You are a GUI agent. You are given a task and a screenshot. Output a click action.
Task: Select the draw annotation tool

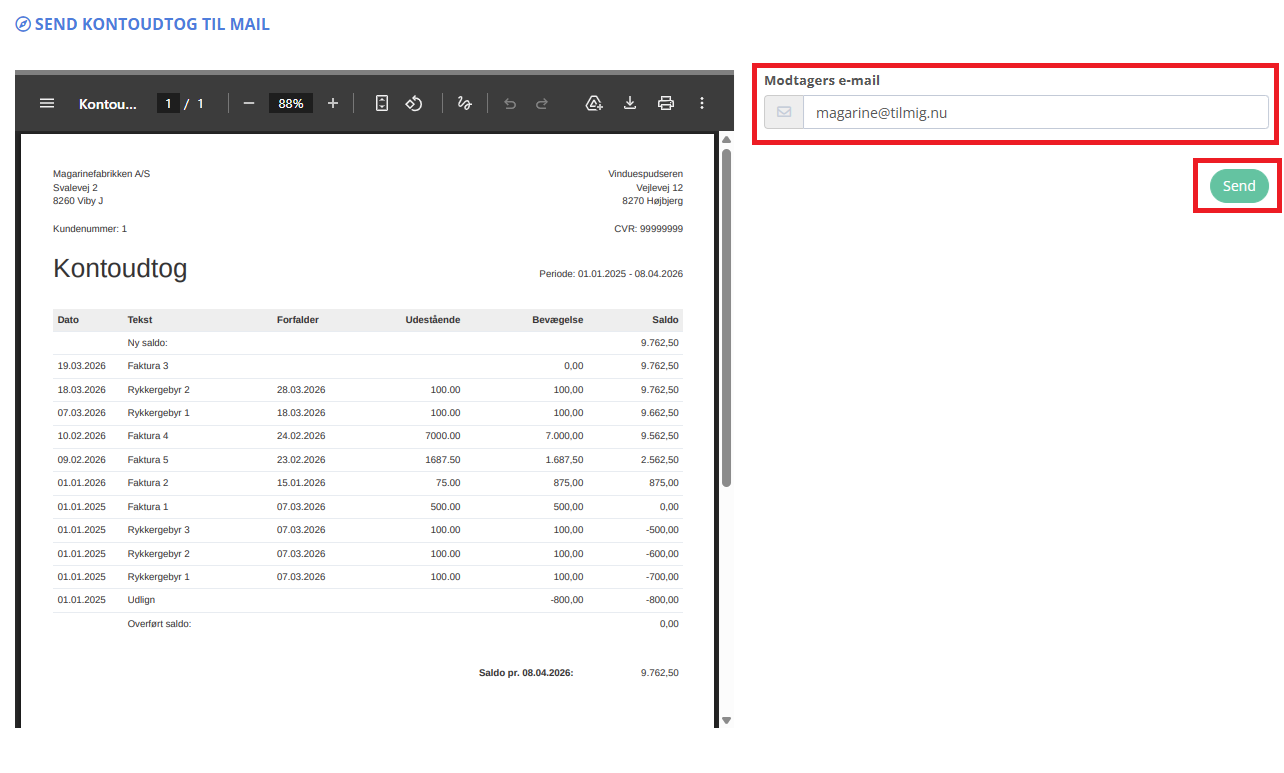click(464, 103)
